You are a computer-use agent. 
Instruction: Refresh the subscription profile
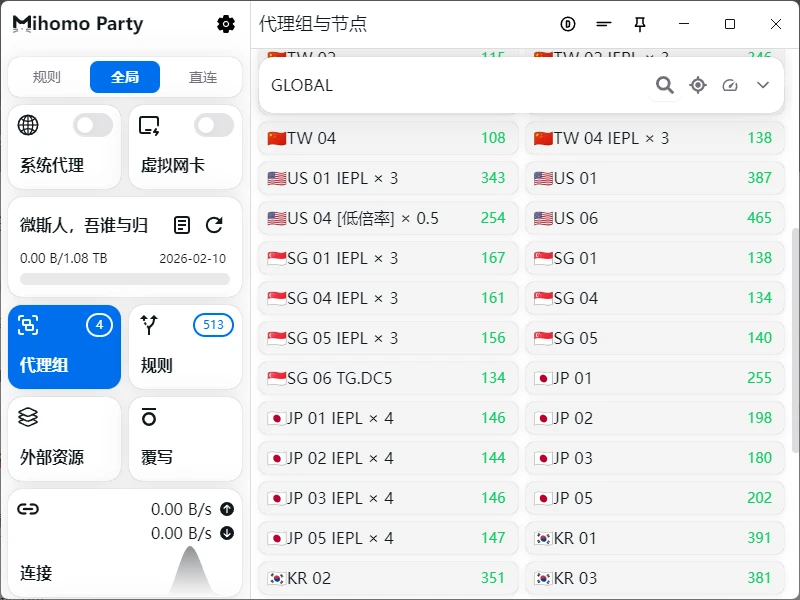(x=214, y=225)
